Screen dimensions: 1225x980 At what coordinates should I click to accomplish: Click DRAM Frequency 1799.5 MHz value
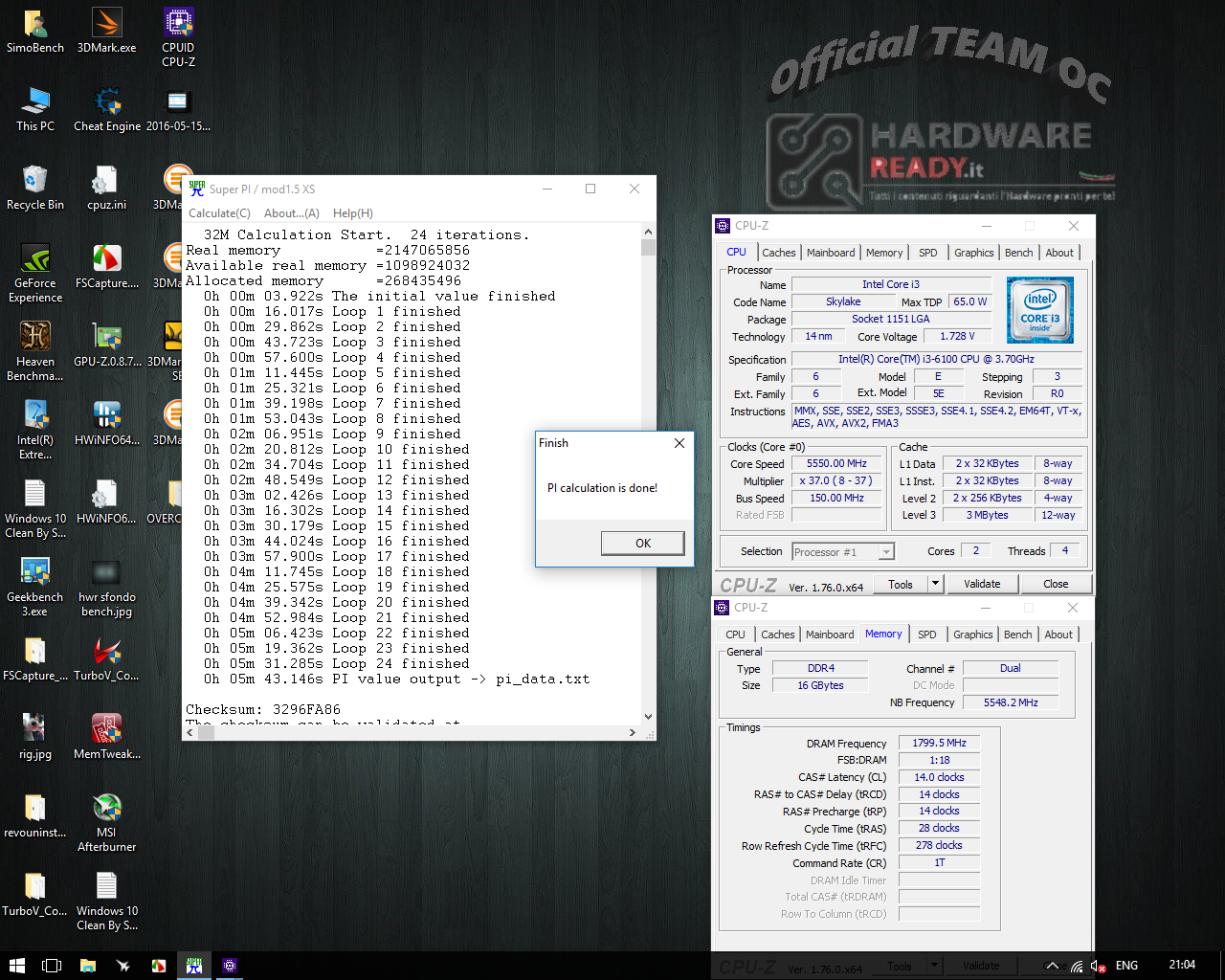point(939,743)
